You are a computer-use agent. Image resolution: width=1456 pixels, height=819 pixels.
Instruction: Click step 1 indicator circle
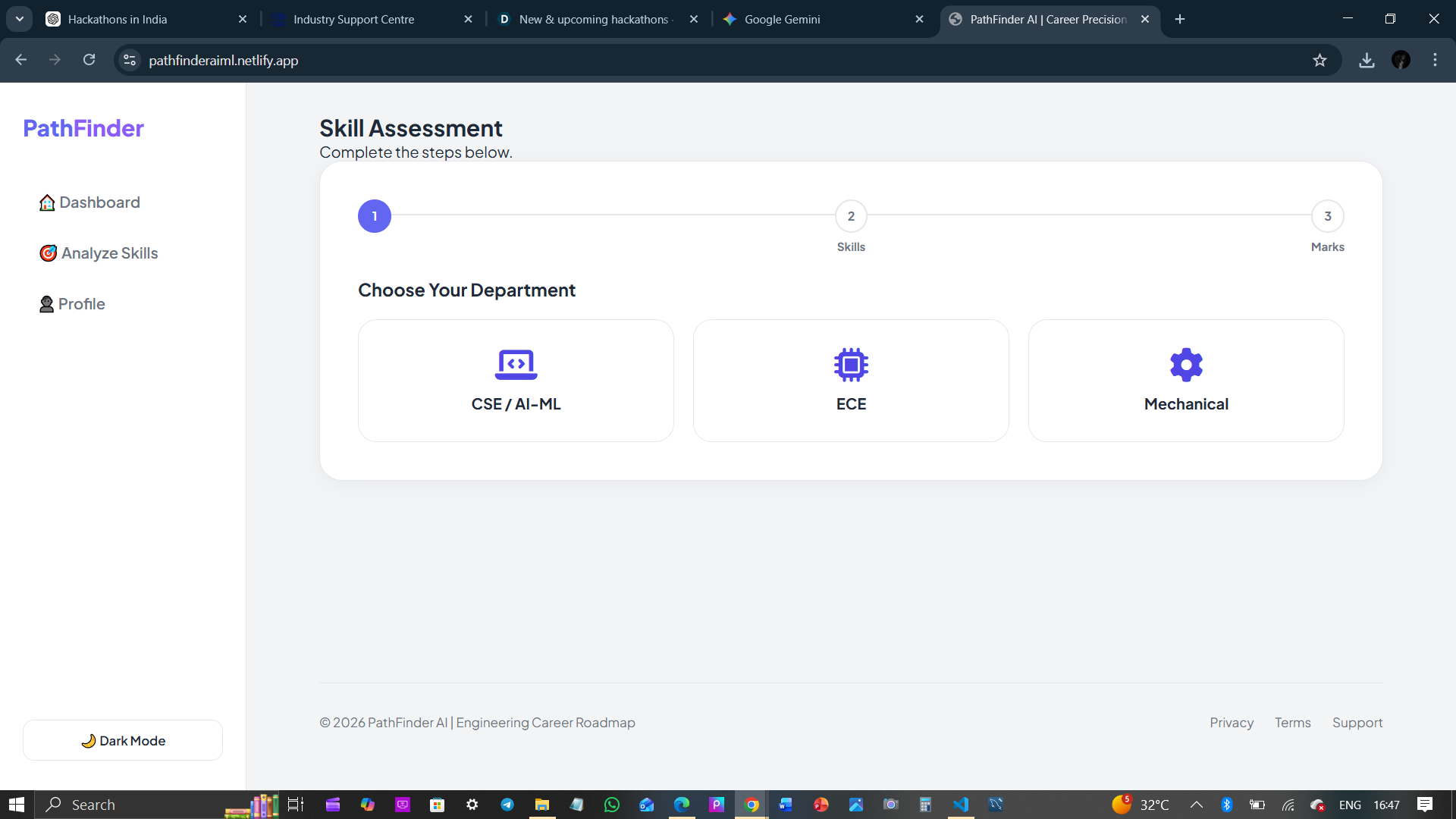(375, 216)
